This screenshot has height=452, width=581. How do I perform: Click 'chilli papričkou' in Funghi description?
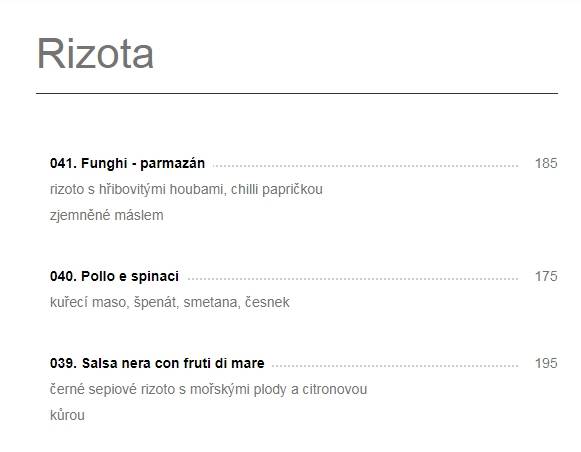[x=277, y=190]
